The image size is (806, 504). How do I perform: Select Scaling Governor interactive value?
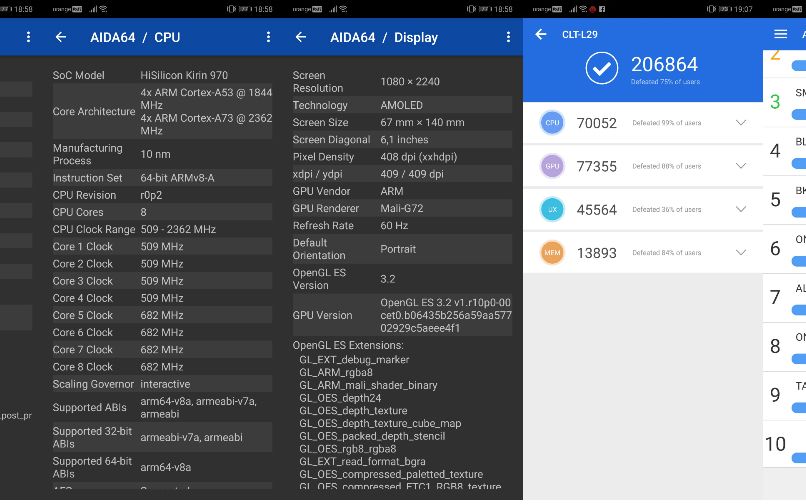point(165,384)
